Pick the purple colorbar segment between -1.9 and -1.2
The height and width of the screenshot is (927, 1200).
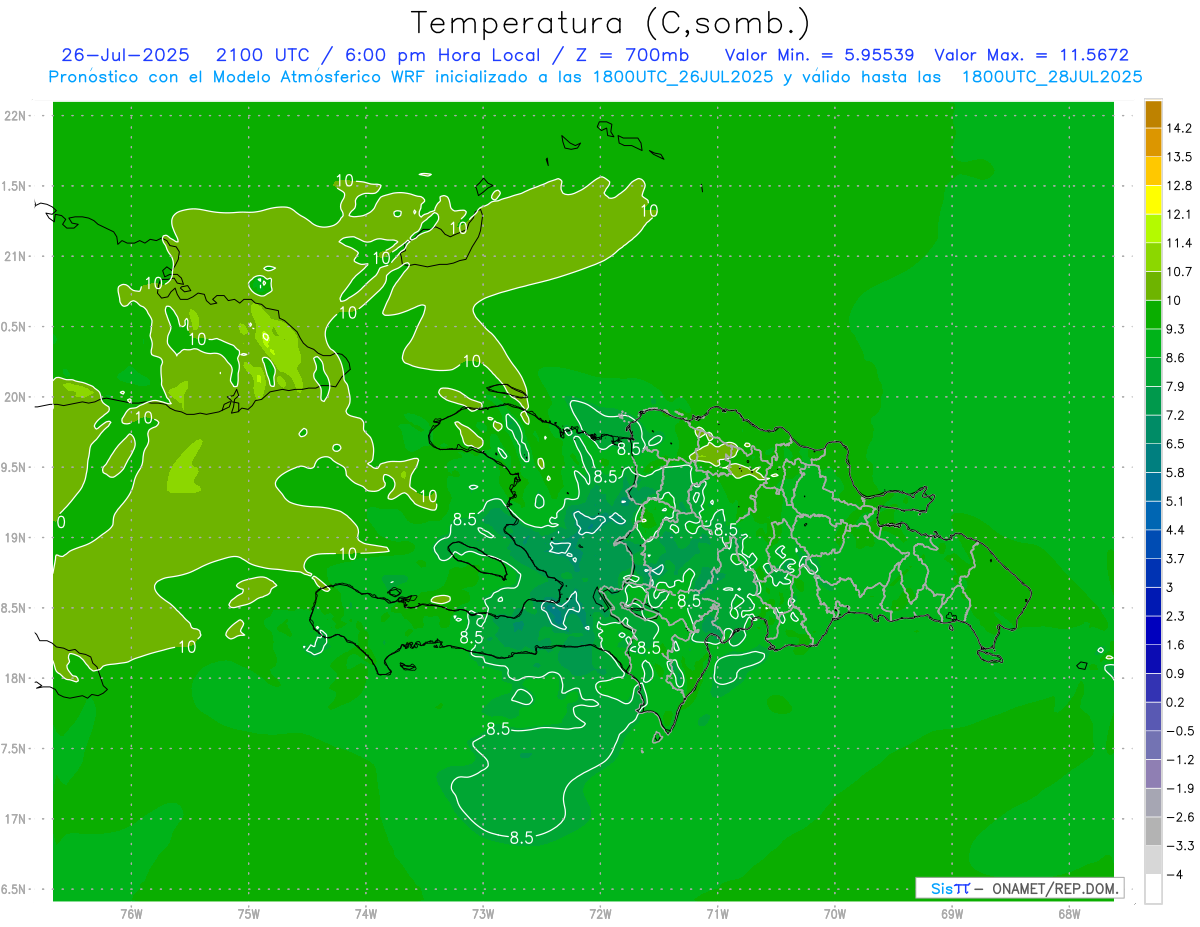coord(1153,773)
